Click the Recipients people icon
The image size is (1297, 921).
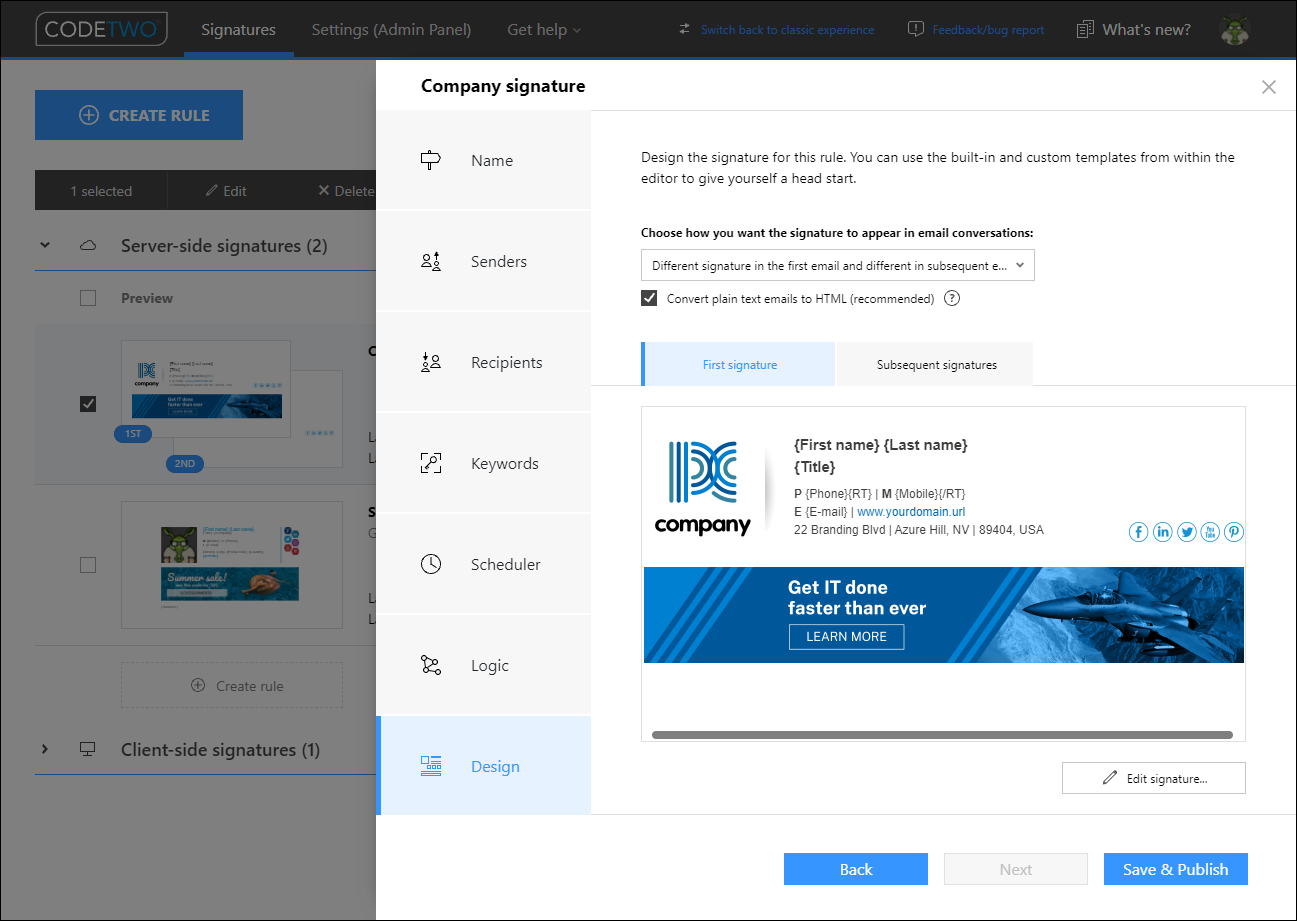point(431,362)
